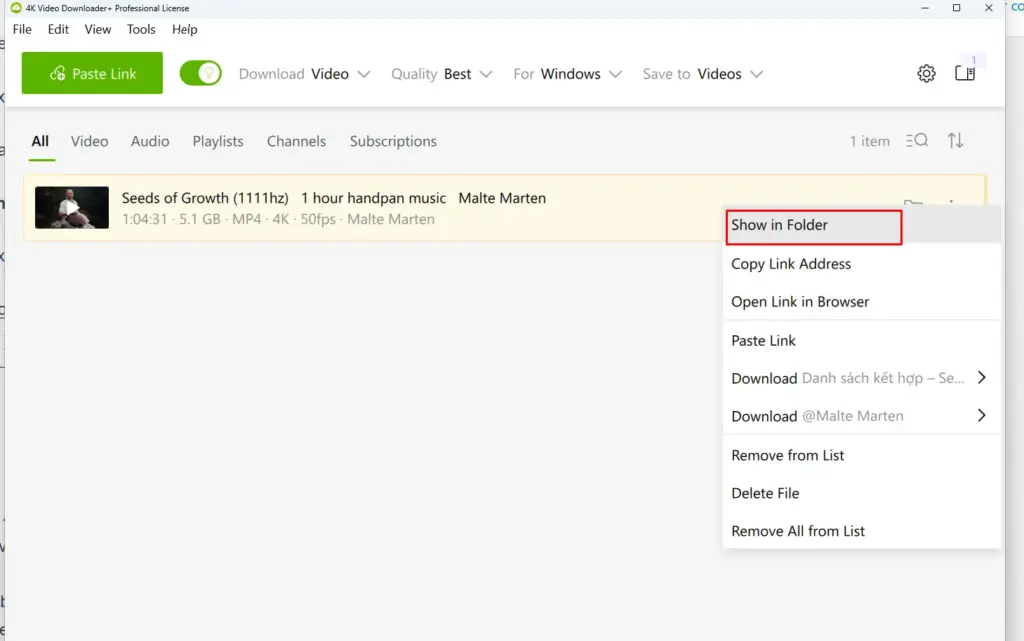Open the Quality Best dropdown
This screenshot has height=641, width=1024.
coord(441,74)
